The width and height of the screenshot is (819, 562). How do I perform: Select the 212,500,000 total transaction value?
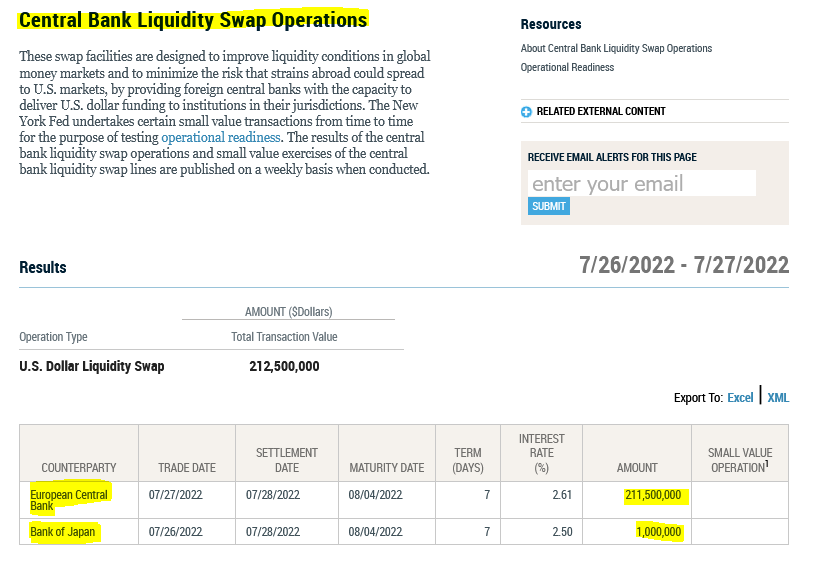coord(284,366)
